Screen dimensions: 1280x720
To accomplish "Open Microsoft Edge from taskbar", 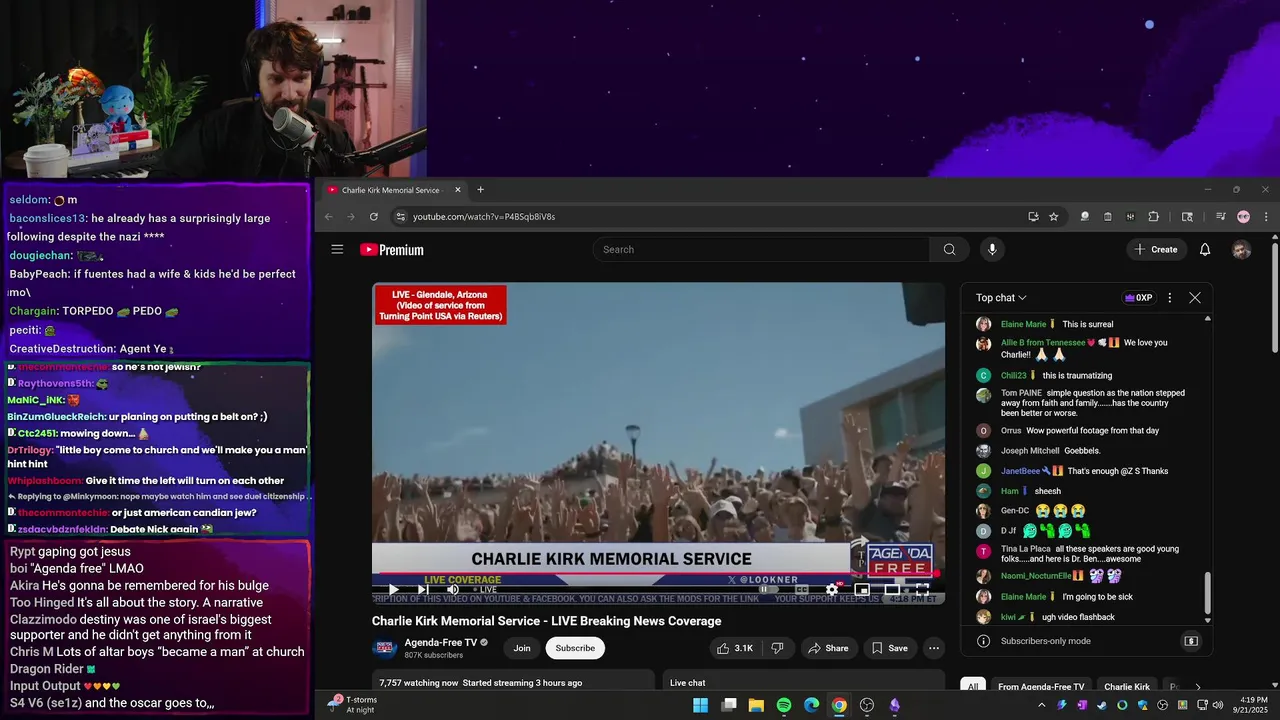I will tap(812, 705).
